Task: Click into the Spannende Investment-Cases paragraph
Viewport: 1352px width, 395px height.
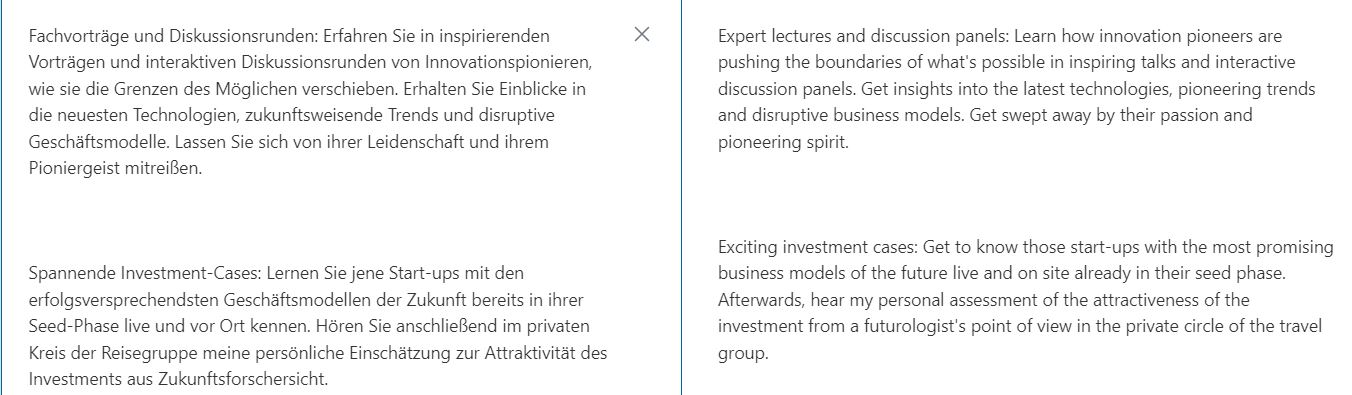Action: 318,326
